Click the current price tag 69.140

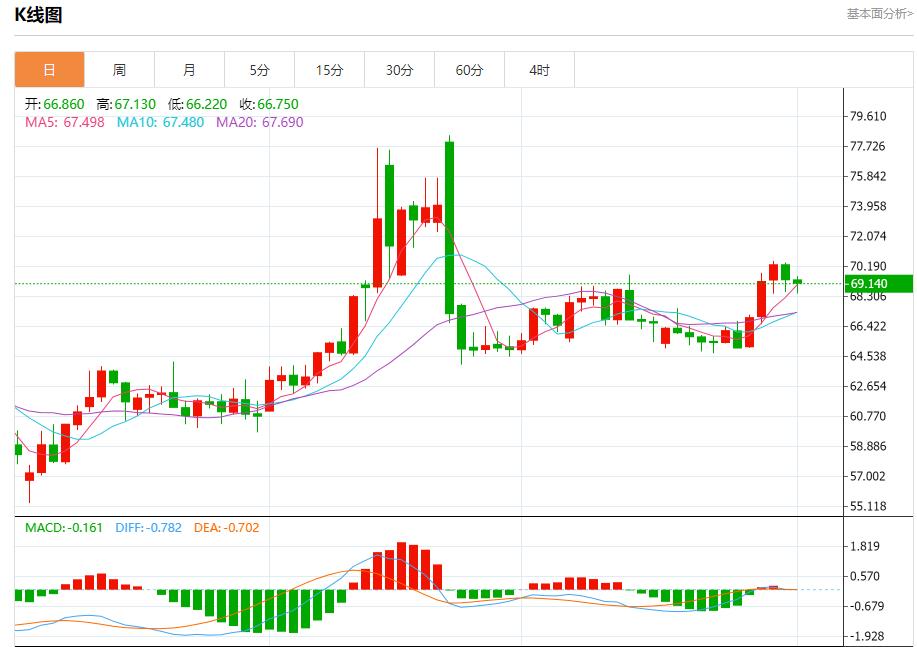[x=869, y=283]
